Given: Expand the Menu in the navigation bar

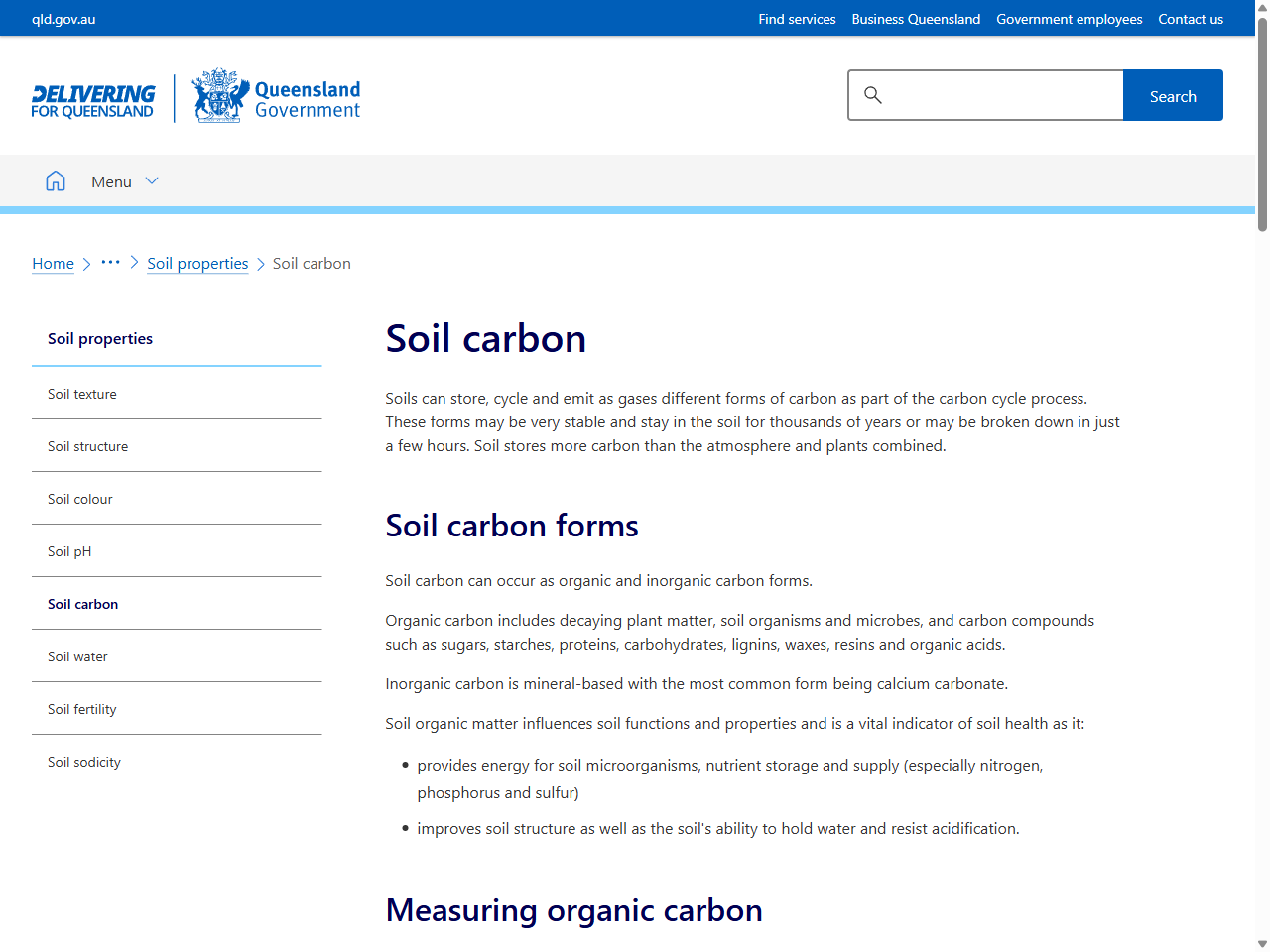Looking at the screenshot, I should (x=112, y=181).
